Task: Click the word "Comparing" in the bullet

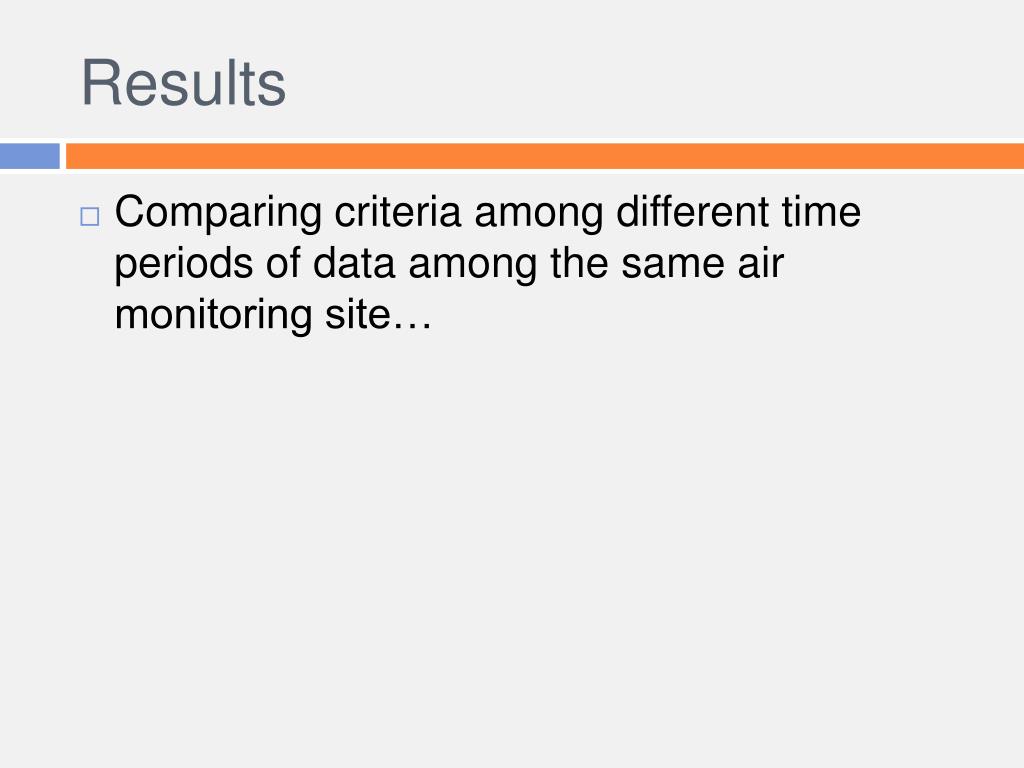Action: tap(218, 214)
